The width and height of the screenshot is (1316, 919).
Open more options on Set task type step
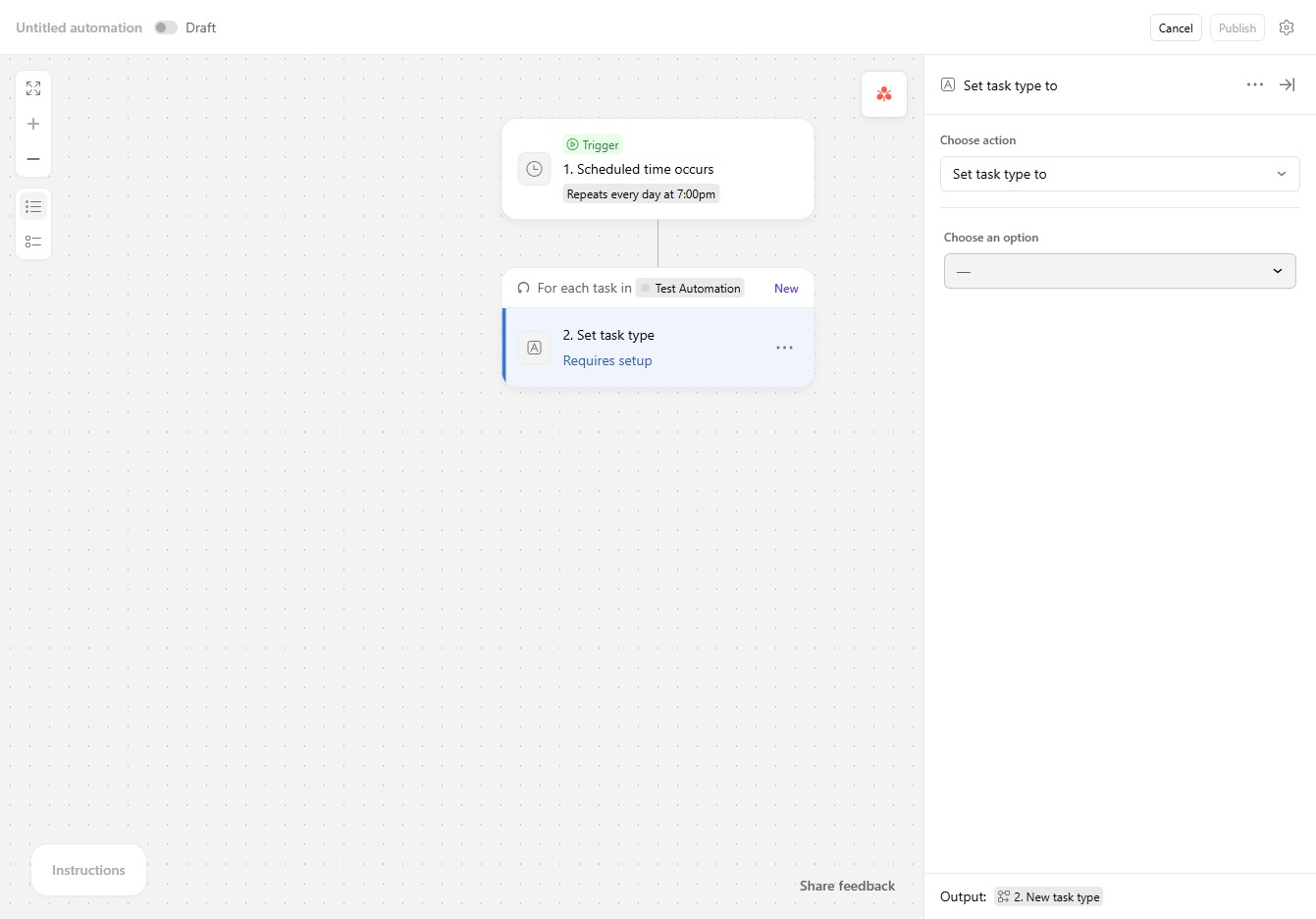click(x=784, y=348)
